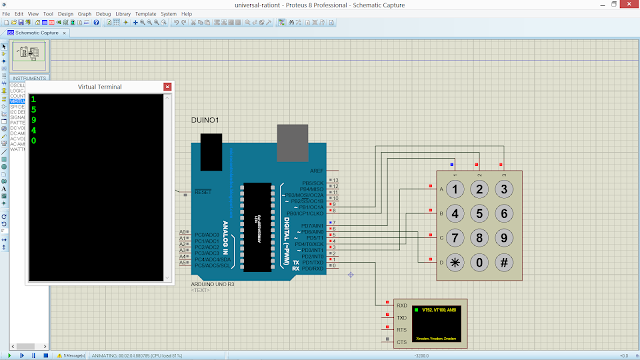Click the blue Help question mark icon
Image resolution: width=640 pixels, height=360 pixels.
coord(96,22)
